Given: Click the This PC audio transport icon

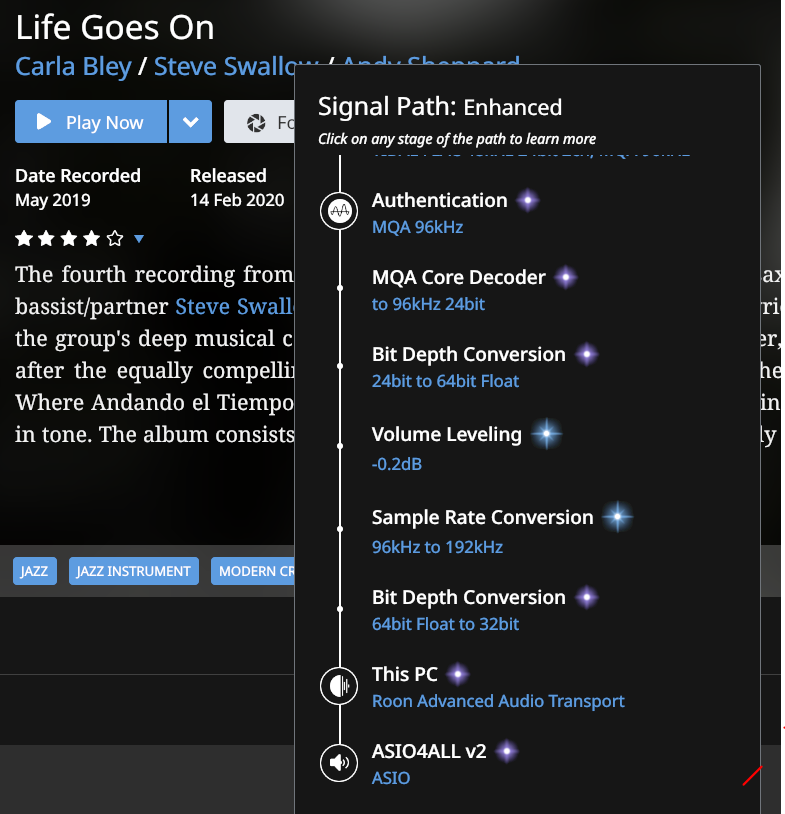Looking at the screenshot, I should click(x=339, y=686).
